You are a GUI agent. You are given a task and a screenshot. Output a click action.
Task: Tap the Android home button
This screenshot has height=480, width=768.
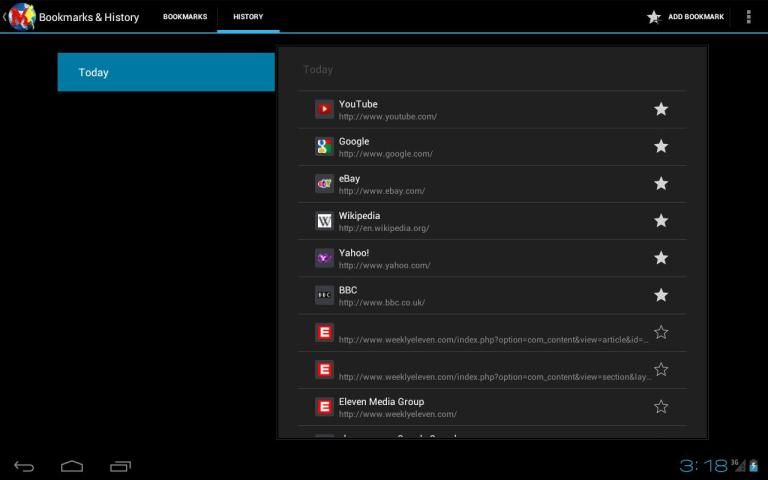(72, 466)
